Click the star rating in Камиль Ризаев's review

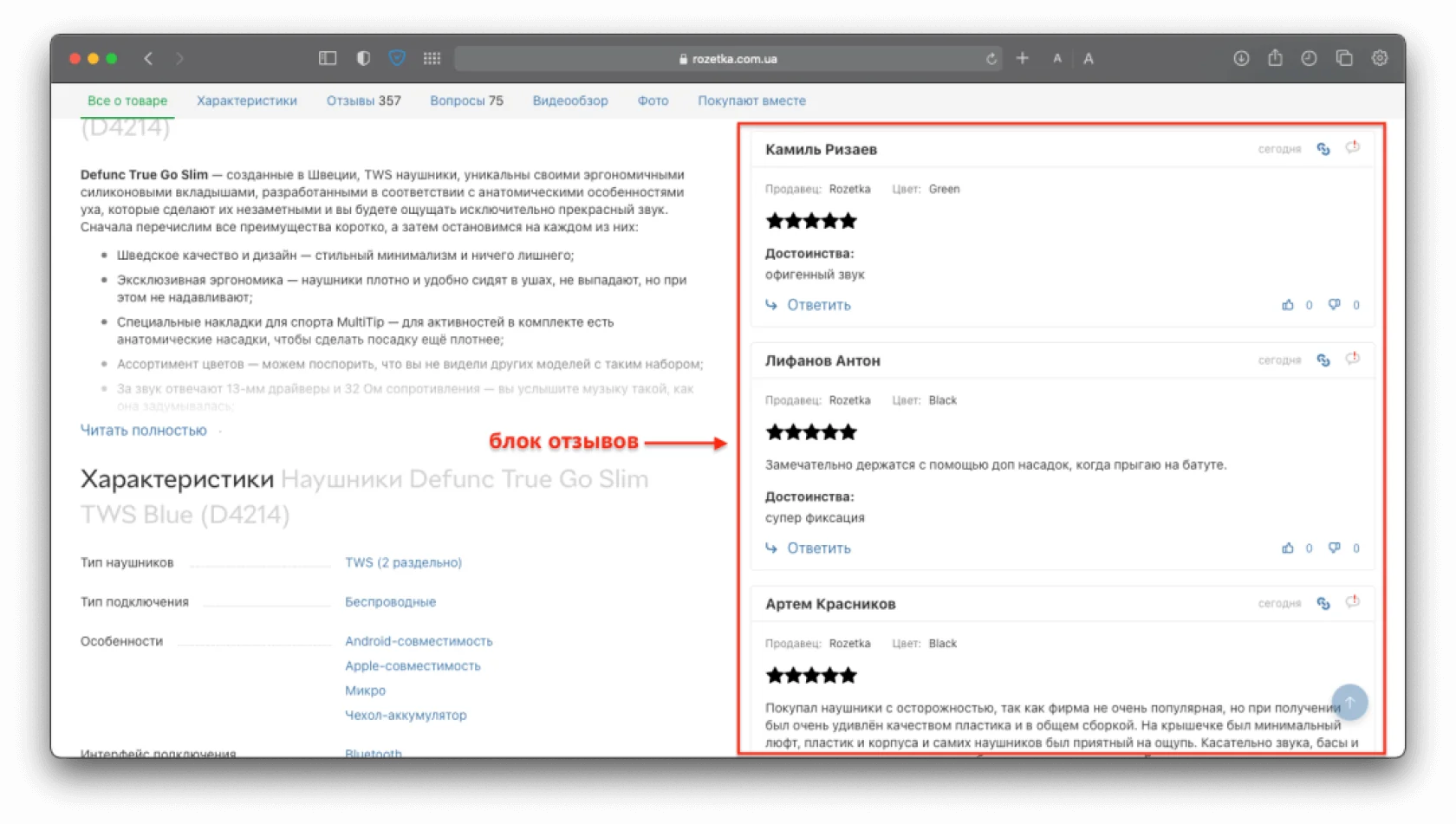pos(811,221)
